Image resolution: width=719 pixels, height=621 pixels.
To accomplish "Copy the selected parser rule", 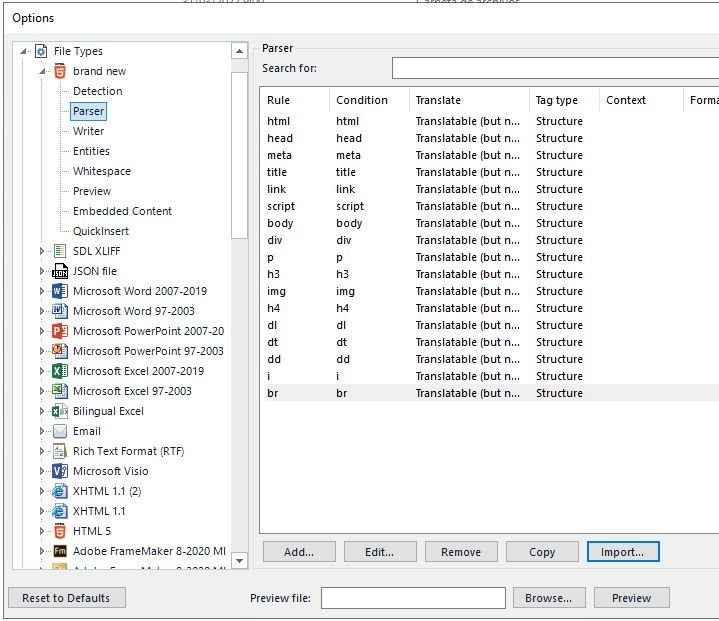I will tap(542, 552).
